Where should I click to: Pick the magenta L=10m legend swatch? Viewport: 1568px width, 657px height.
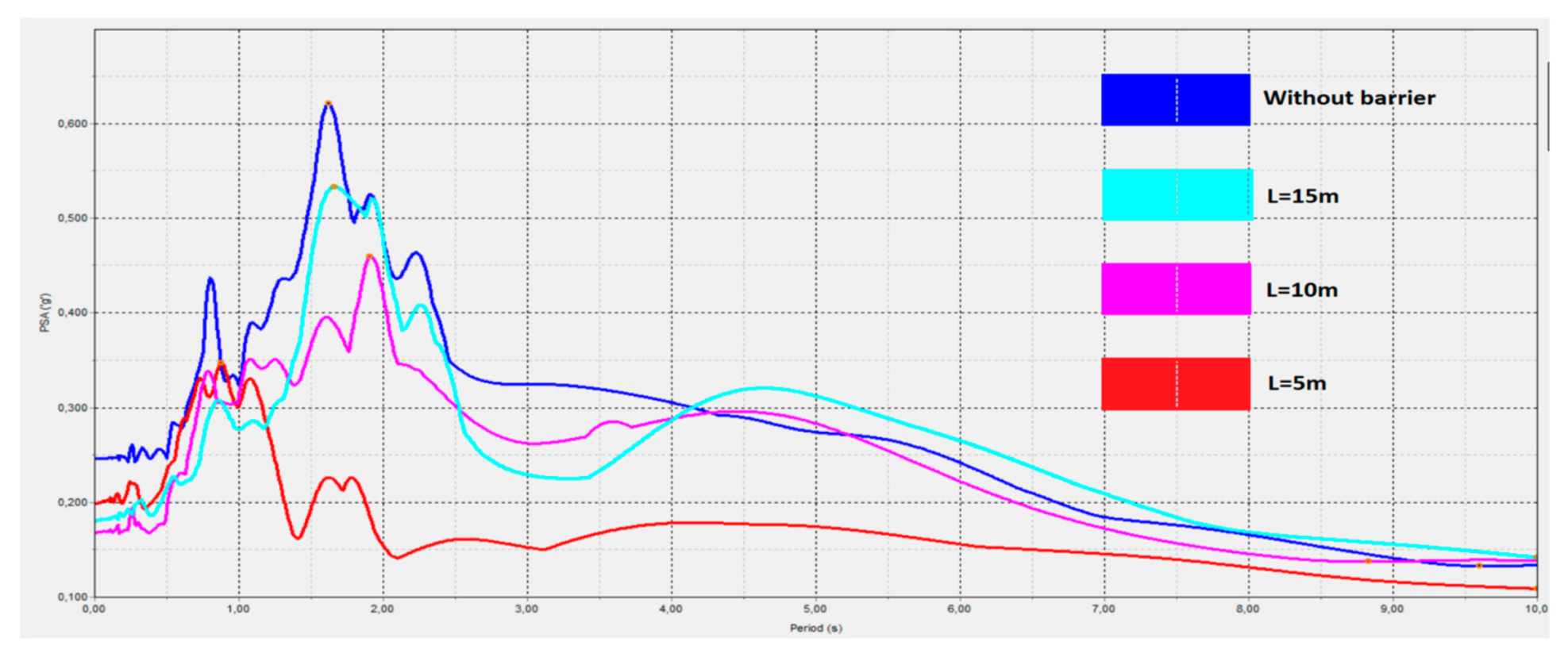pyautogui.click(x=1176, y=289)
